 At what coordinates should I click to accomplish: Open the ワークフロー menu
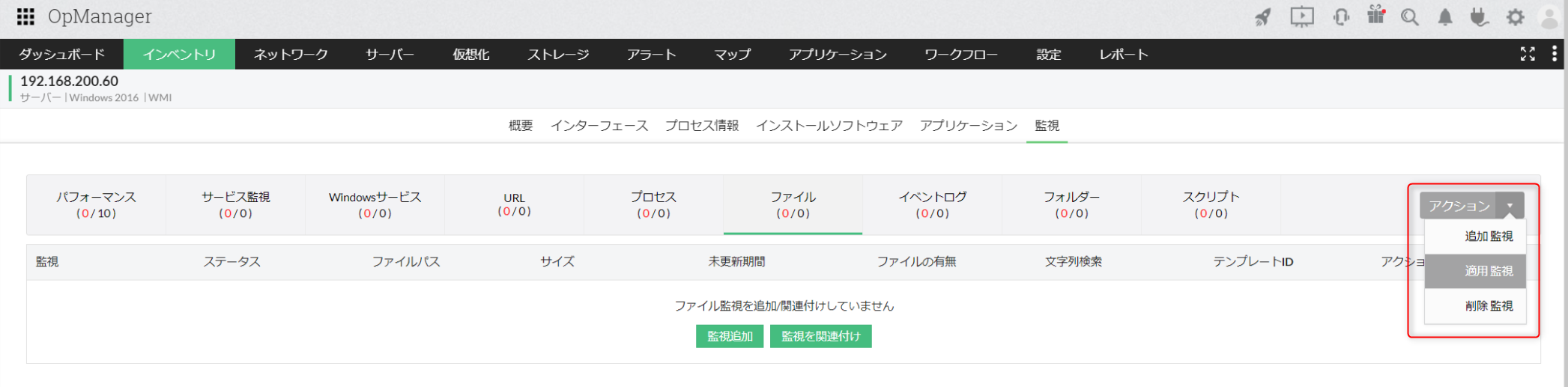(961, 55)
